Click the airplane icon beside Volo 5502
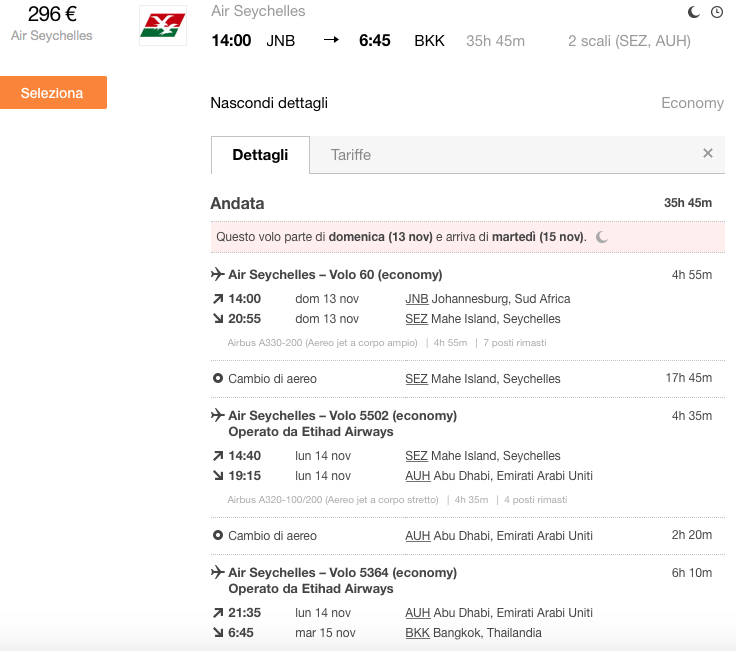This screenshot has height=651, width=736. [x=217, y=415]
